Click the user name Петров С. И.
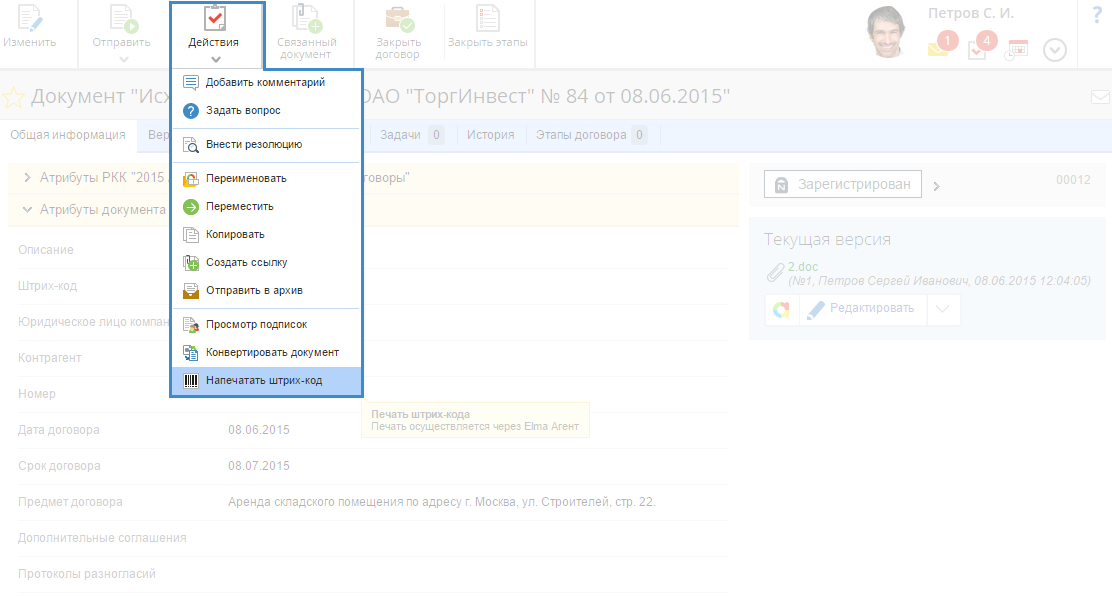The width and height of the screenshot is (1112, 598). (970, 13)
